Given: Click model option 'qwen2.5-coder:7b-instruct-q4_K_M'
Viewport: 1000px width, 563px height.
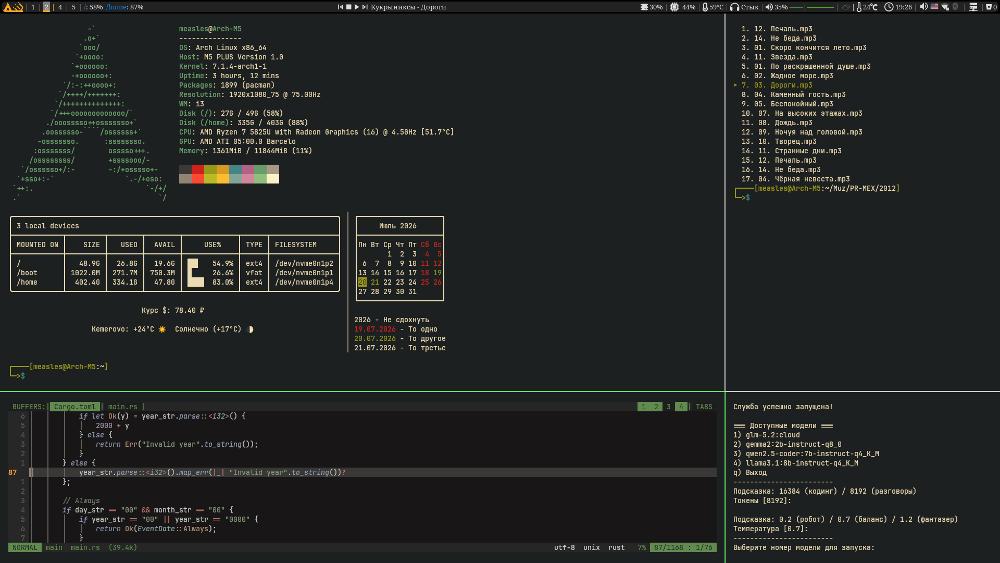Looking at the screenshot, I should (x=806, y=453).
